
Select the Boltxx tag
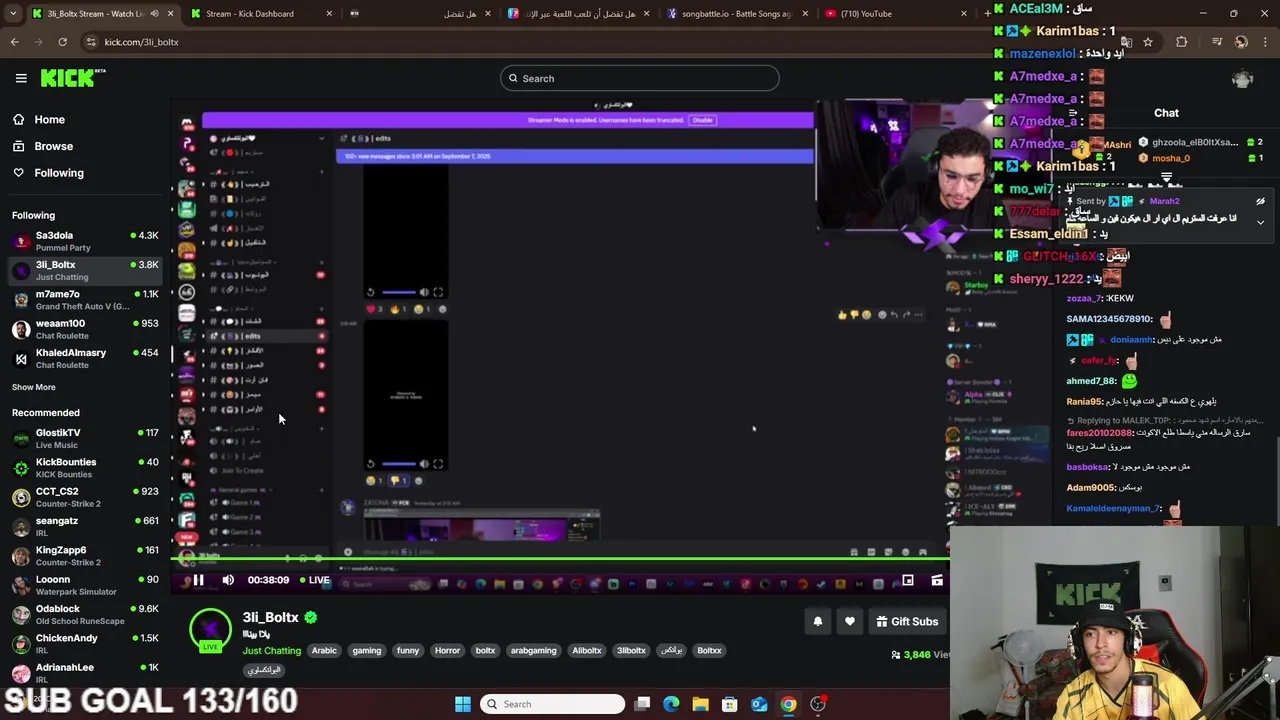tap(709, 651)
